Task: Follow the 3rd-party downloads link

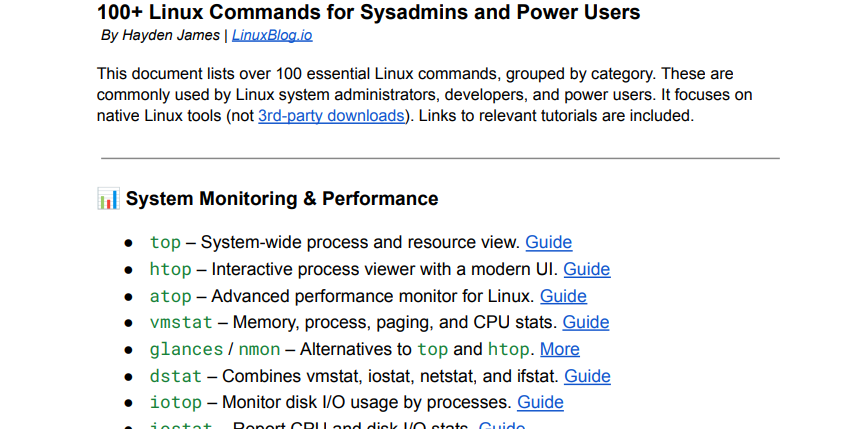Action: 332,116
